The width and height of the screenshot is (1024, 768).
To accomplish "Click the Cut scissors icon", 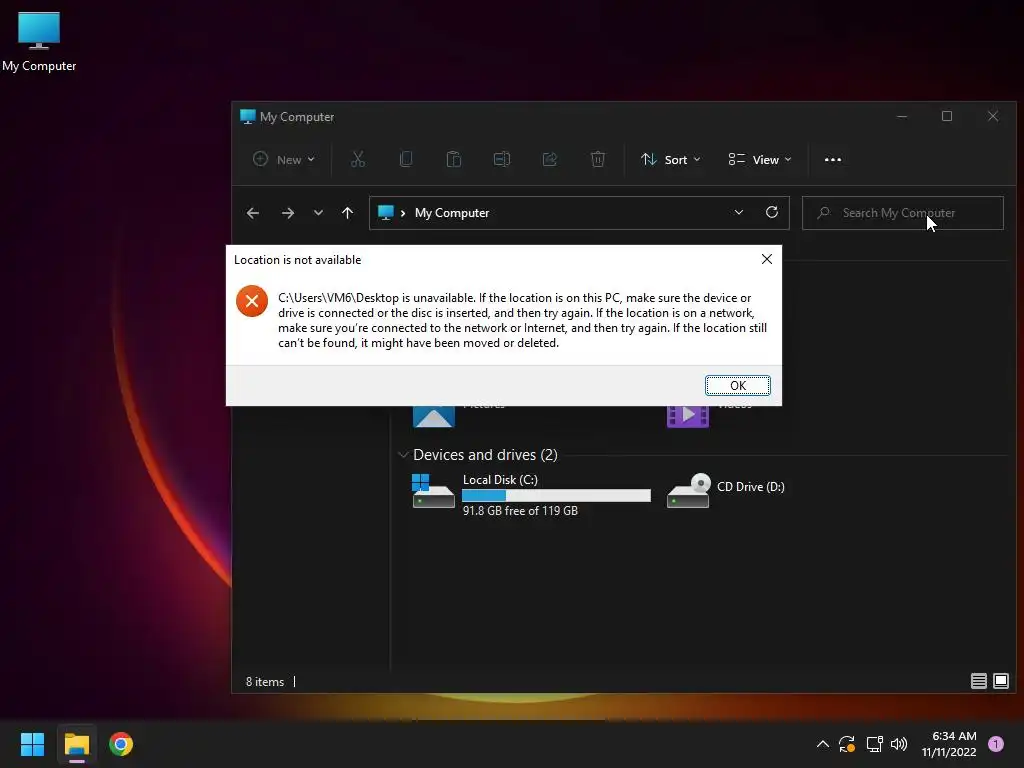I will click(x=358, y=159).
